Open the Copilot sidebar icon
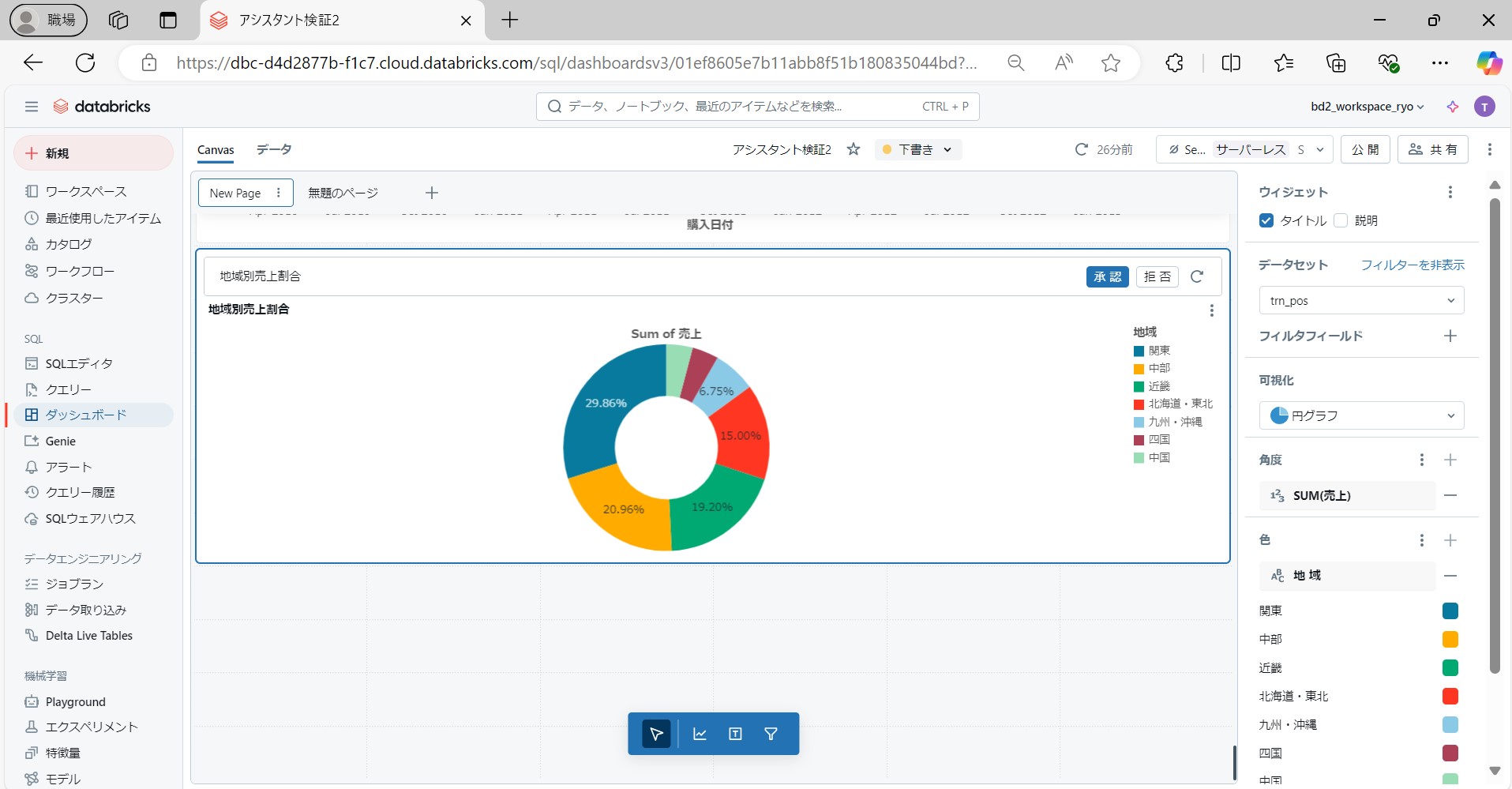Image resolution: width=1512 pixels, height=789 pixels. coord(1489,63)
